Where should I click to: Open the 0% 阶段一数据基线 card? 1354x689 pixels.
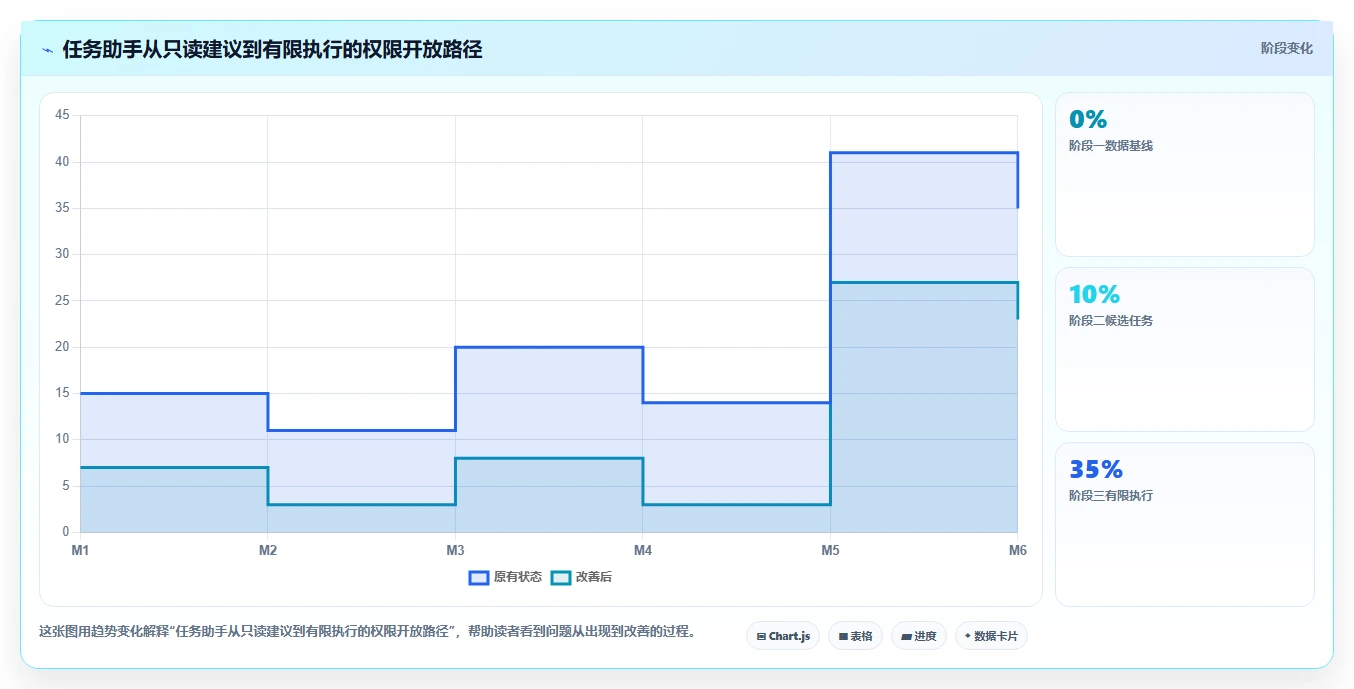[1184, 175]
